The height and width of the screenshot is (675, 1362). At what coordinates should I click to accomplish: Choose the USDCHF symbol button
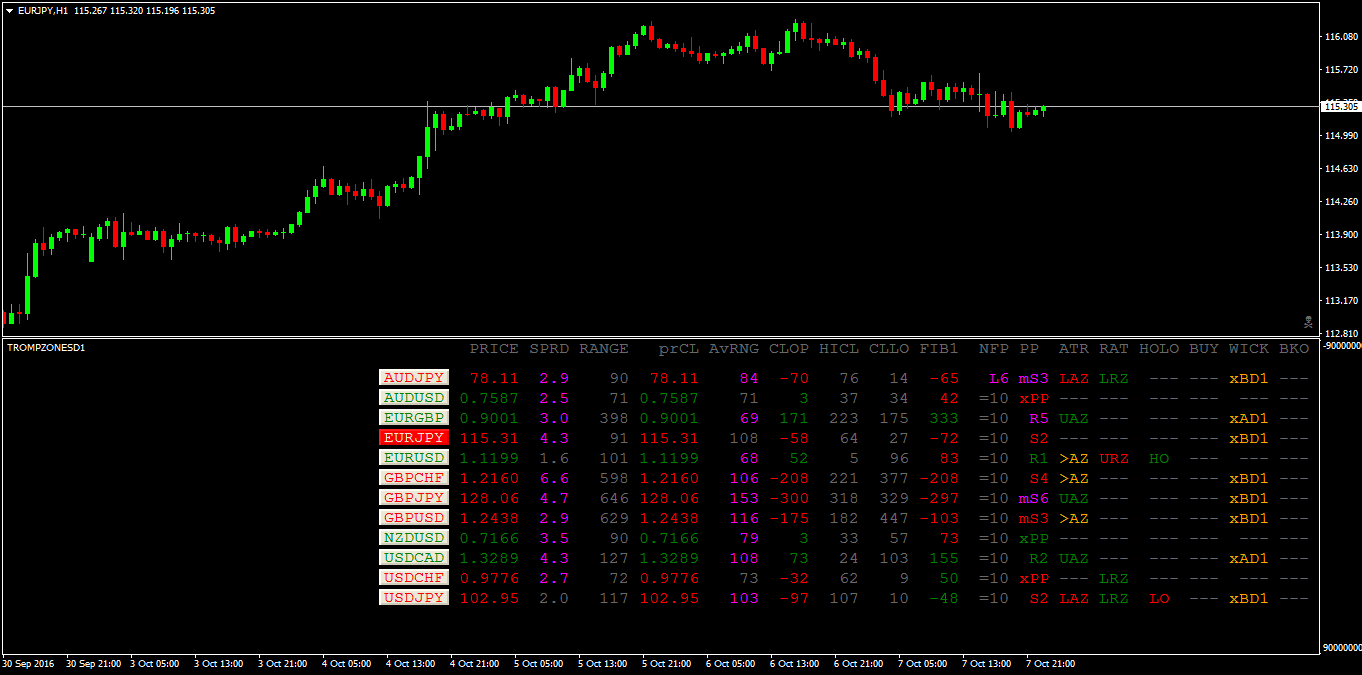pos(414,578)
